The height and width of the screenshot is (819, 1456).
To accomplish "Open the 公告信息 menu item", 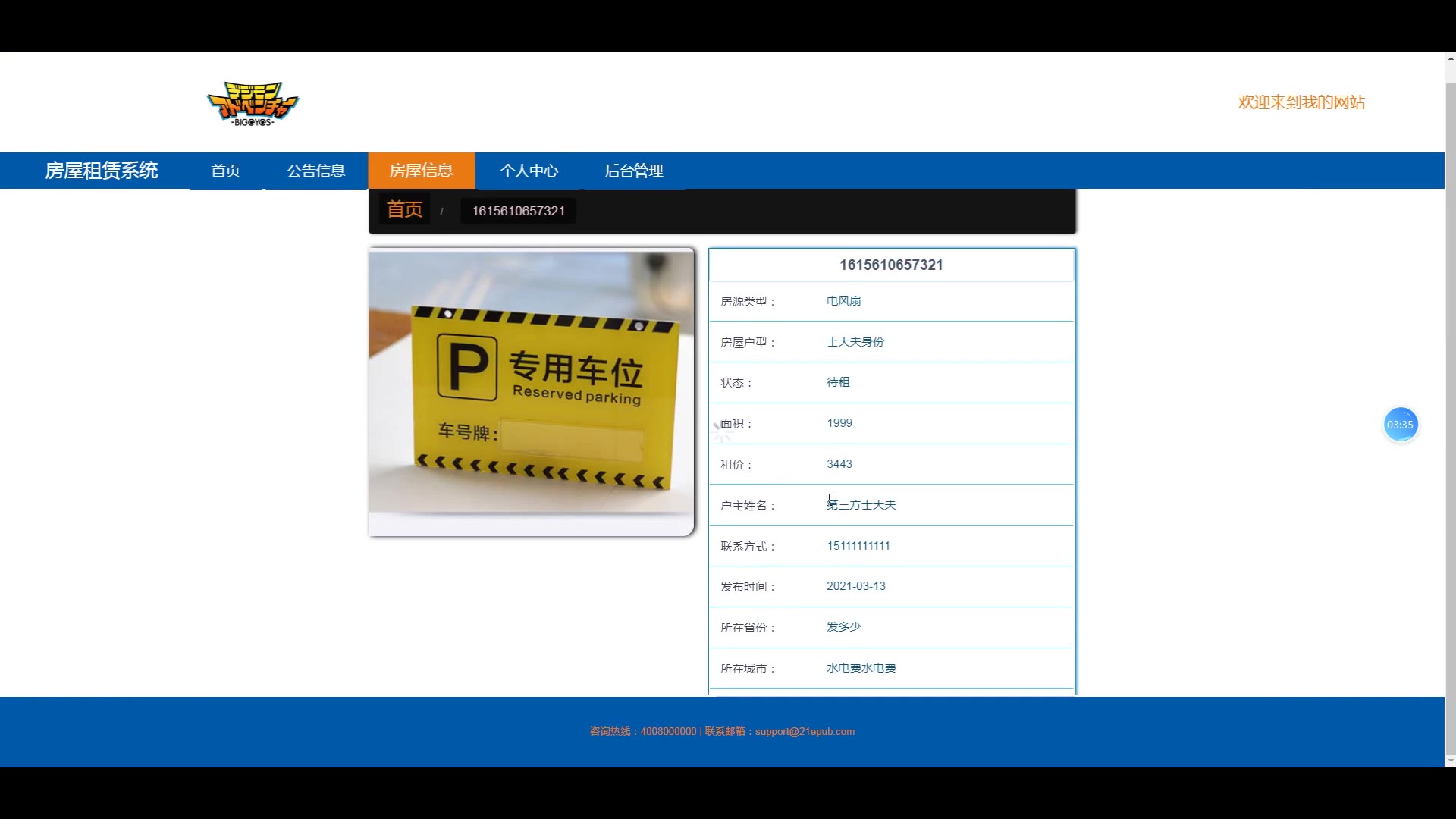I will [x=316, y=171].
